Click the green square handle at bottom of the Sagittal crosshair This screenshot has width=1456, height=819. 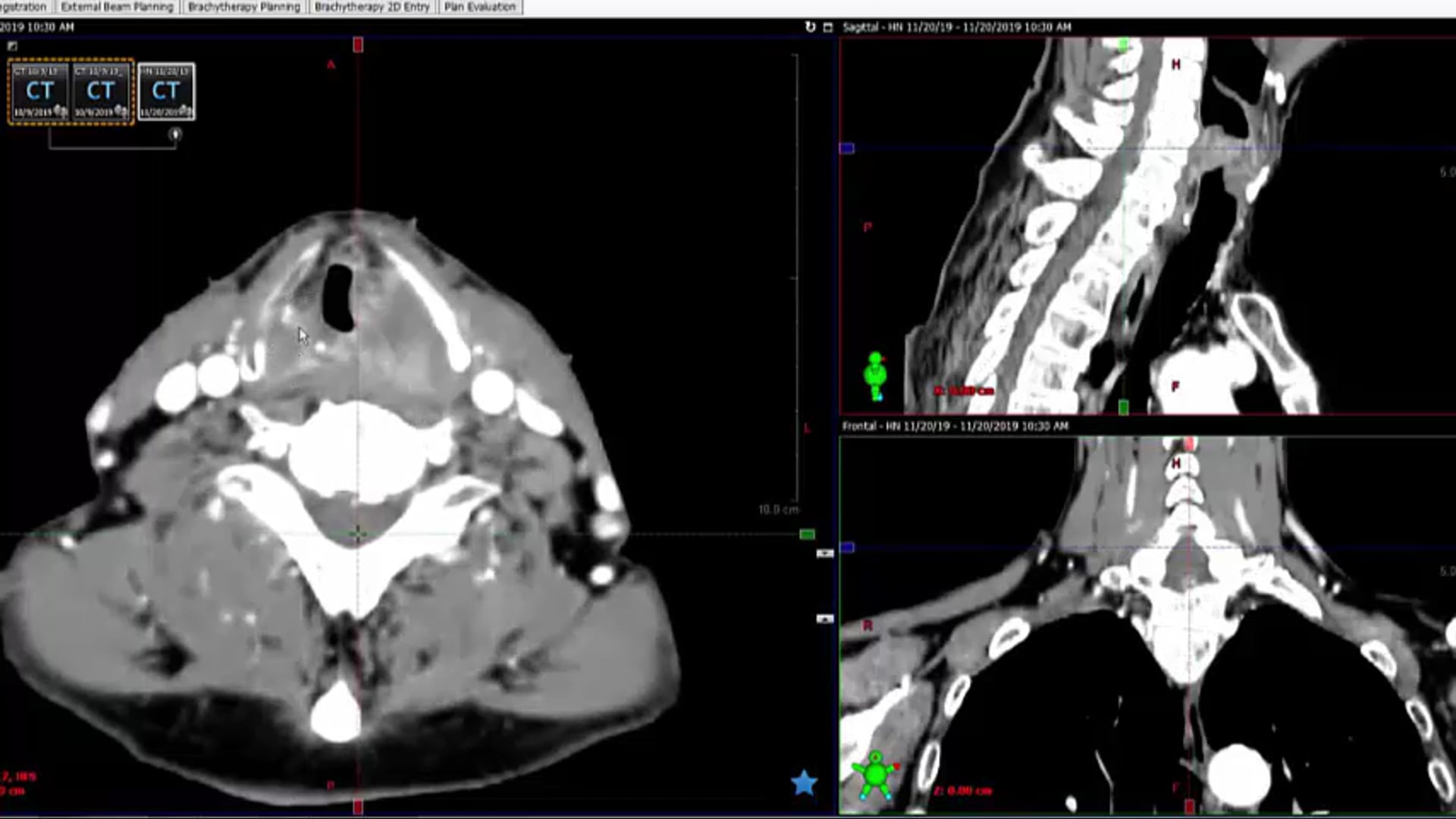(1122, 406)
